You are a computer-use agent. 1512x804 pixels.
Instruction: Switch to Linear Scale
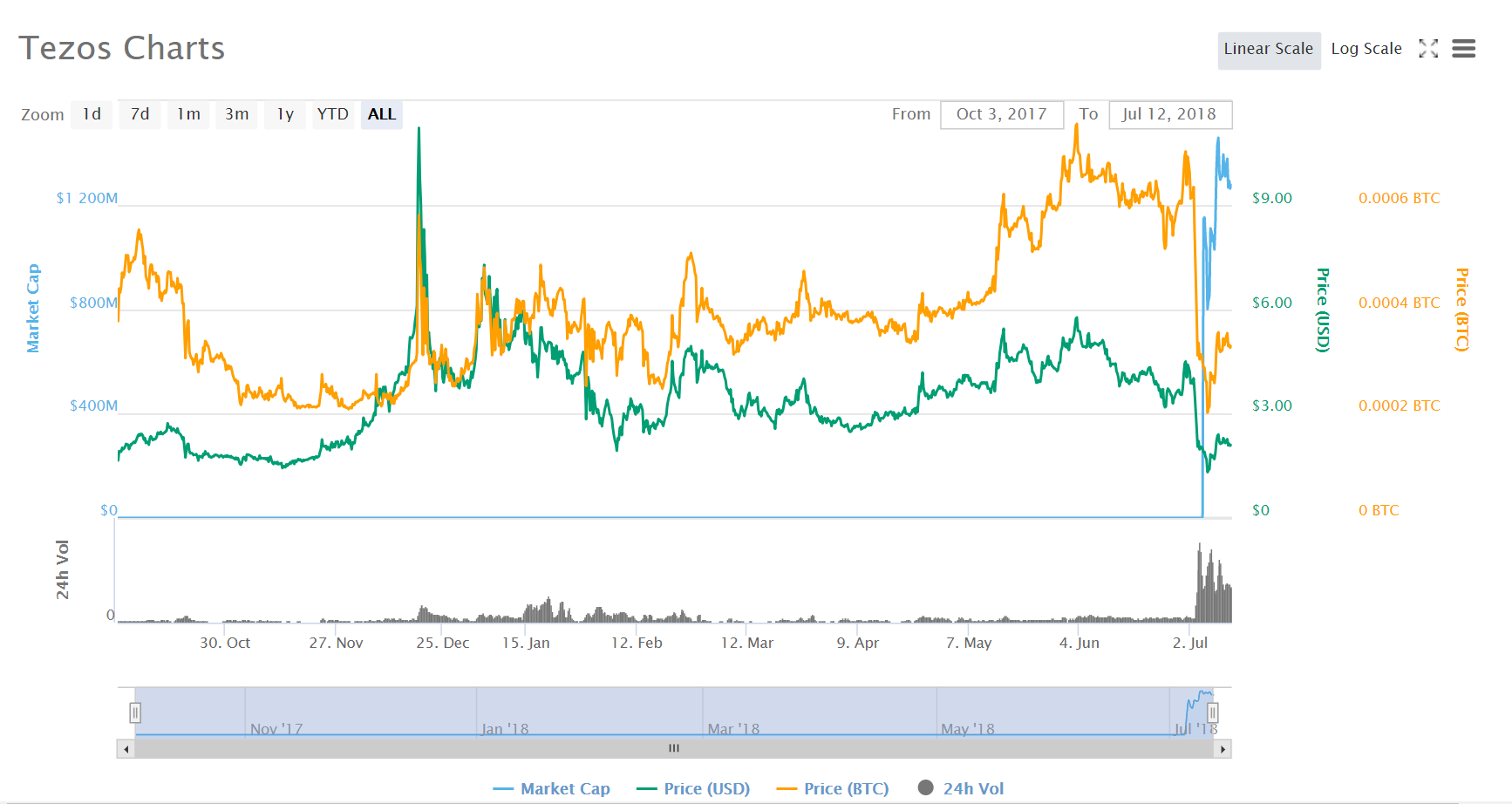(x=1269, y=50)
